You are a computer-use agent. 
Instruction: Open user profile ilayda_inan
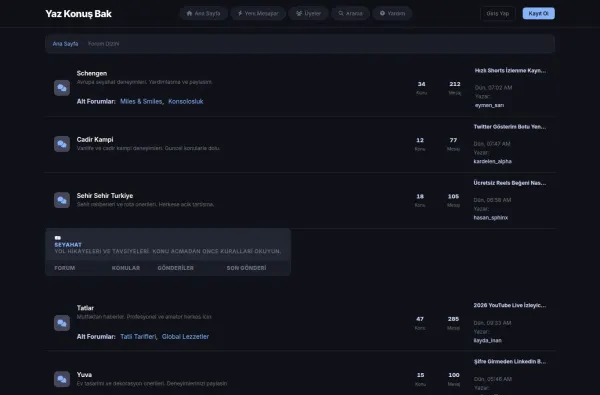click(488, 341)
